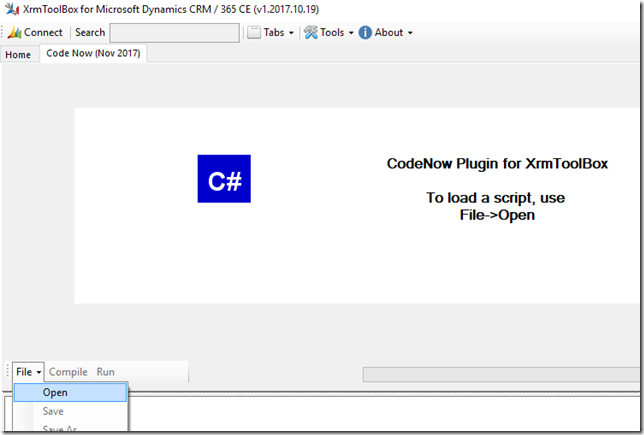The height and width of the screenshot is (435, 644).
Task: Click the Search label in toolbar
Action: click(x=90, y=32)
